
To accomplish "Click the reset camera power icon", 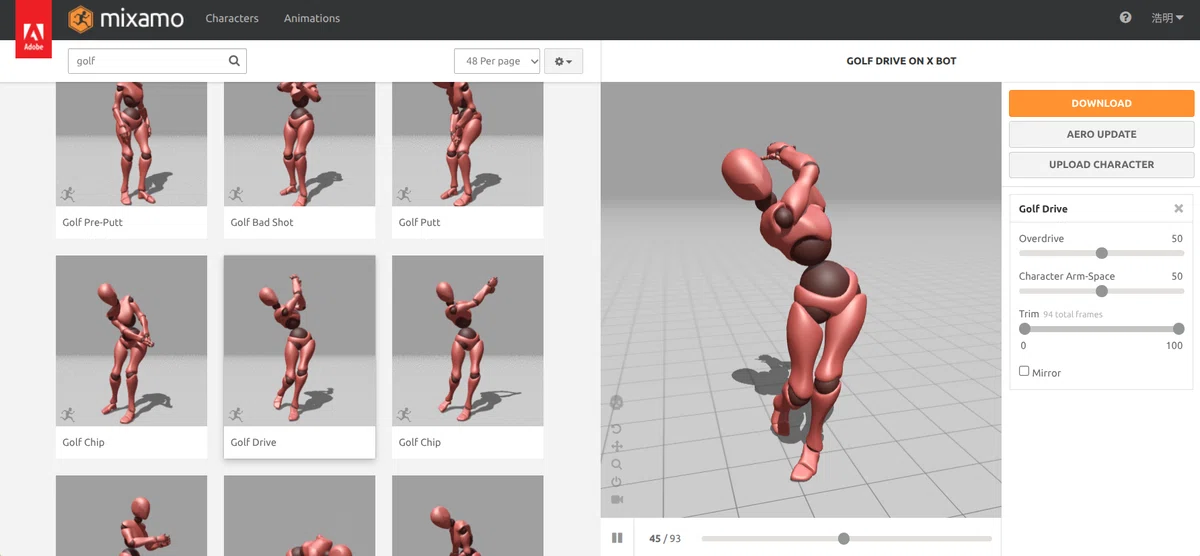I will [616, 481].
